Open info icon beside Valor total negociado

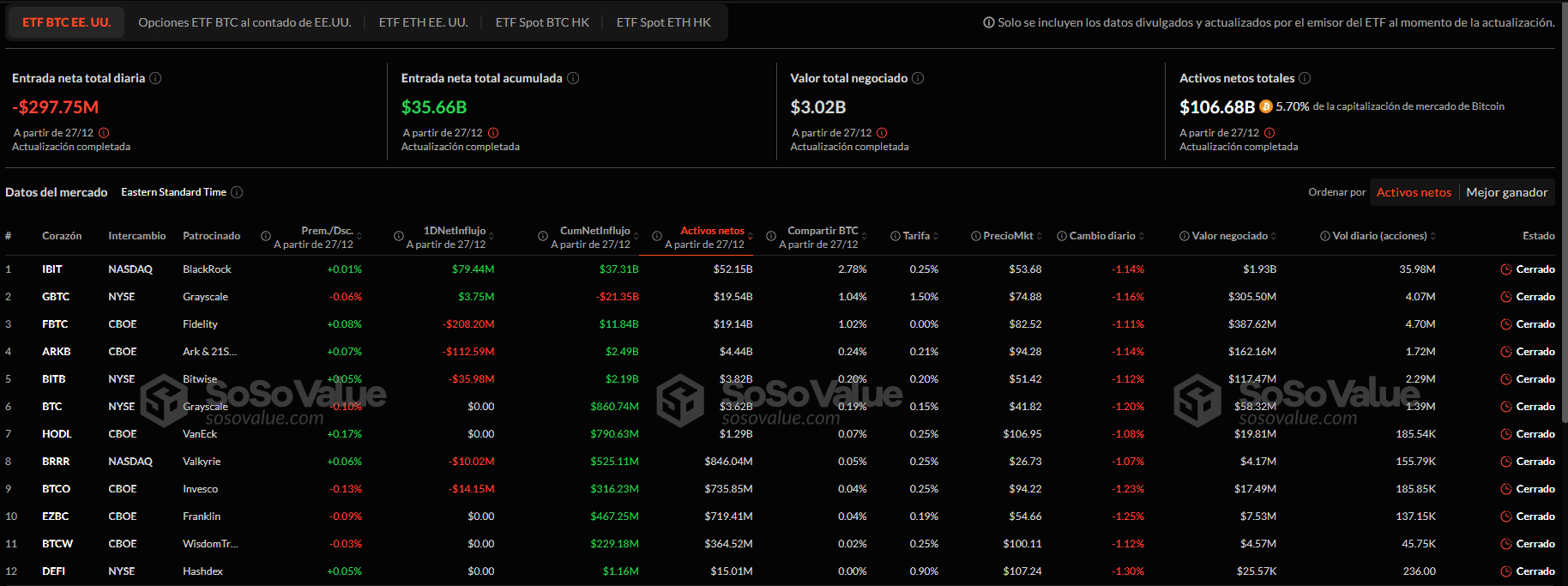918,78
